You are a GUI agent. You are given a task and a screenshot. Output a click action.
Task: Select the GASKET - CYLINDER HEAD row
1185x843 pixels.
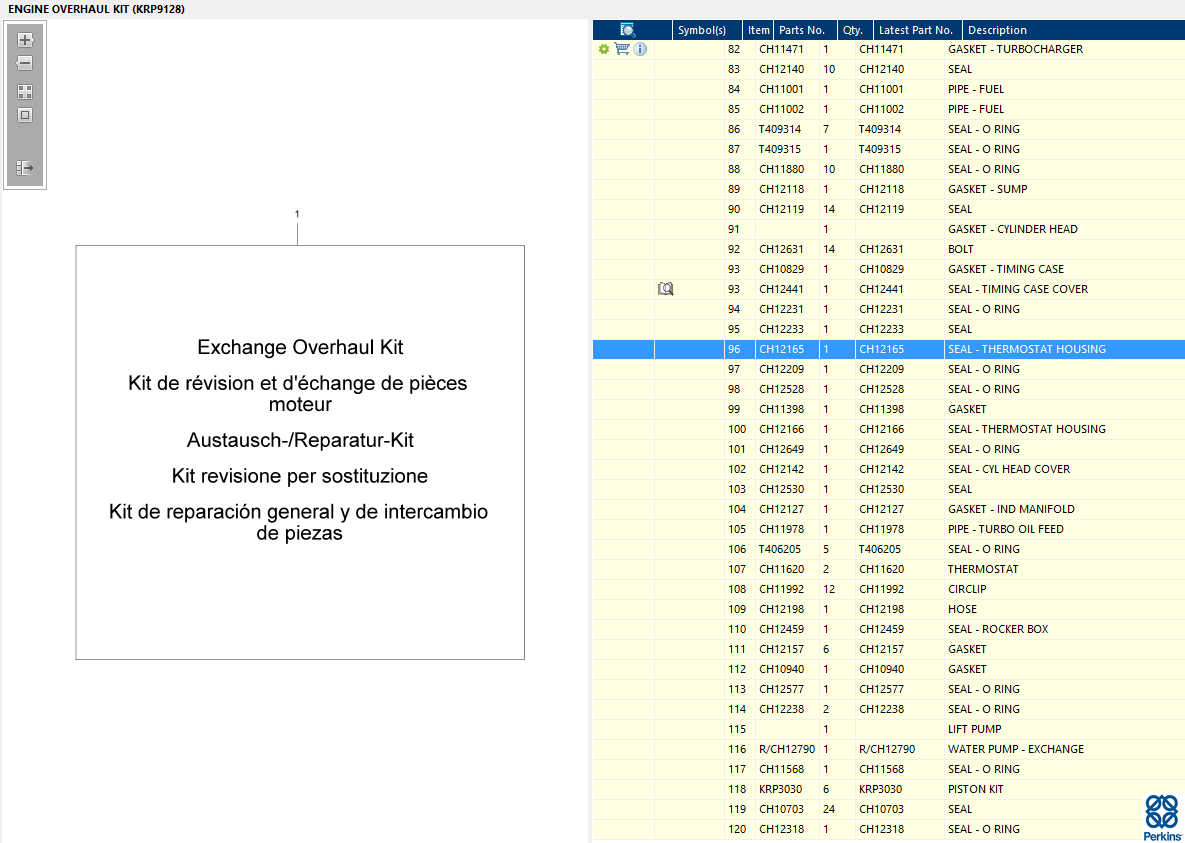(889, 229)
